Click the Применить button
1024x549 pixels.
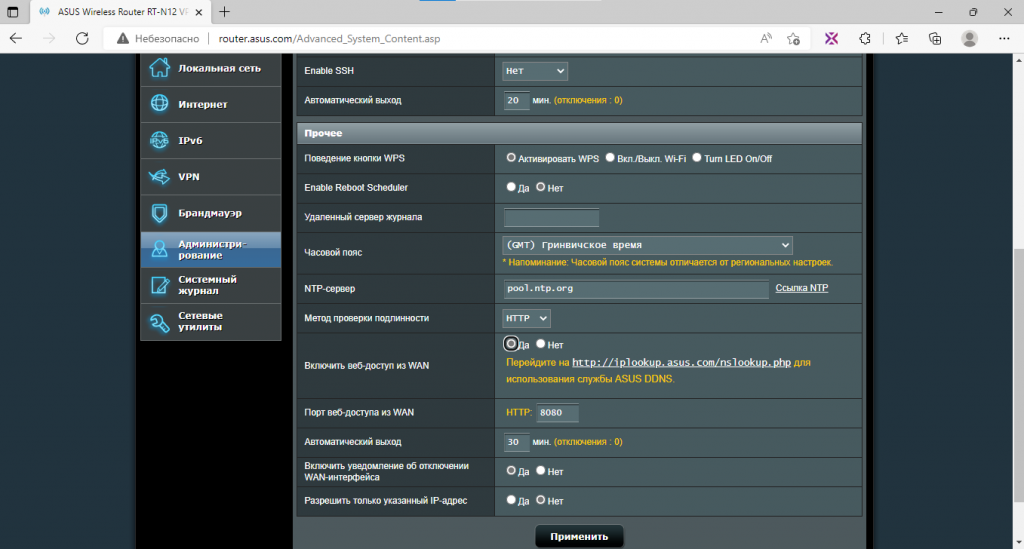point(579,537)
